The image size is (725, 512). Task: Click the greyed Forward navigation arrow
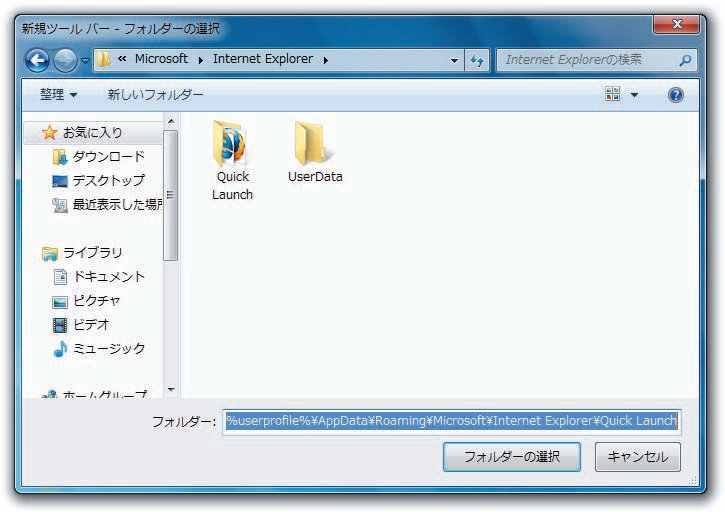[65, 60]
